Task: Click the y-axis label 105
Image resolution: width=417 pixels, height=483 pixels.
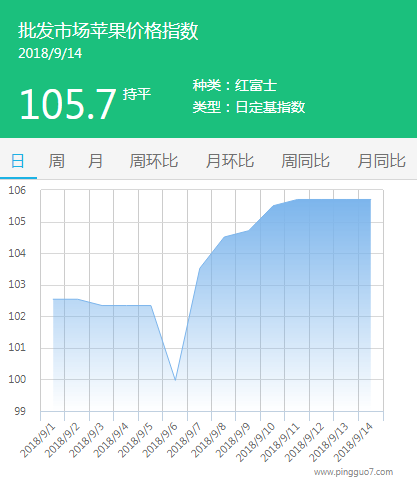Action: pos(17,221)
